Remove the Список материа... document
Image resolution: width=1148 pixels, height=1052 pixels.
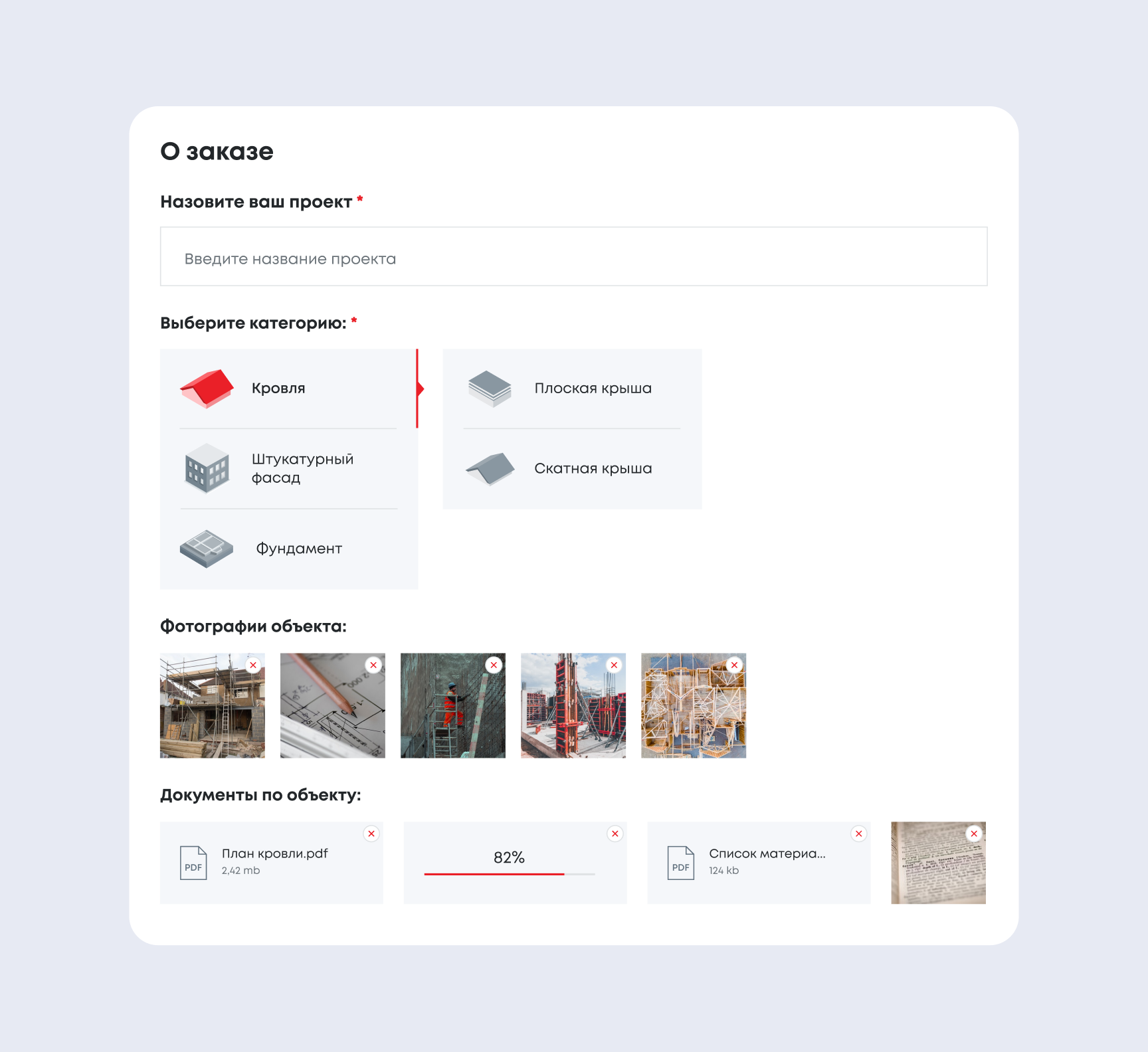click(859, 833)
